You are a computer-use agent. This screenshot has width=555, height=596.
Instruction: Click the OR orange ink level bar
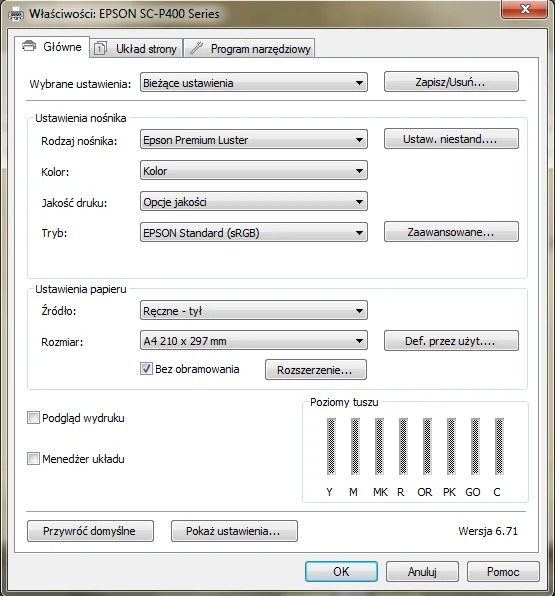427,446
